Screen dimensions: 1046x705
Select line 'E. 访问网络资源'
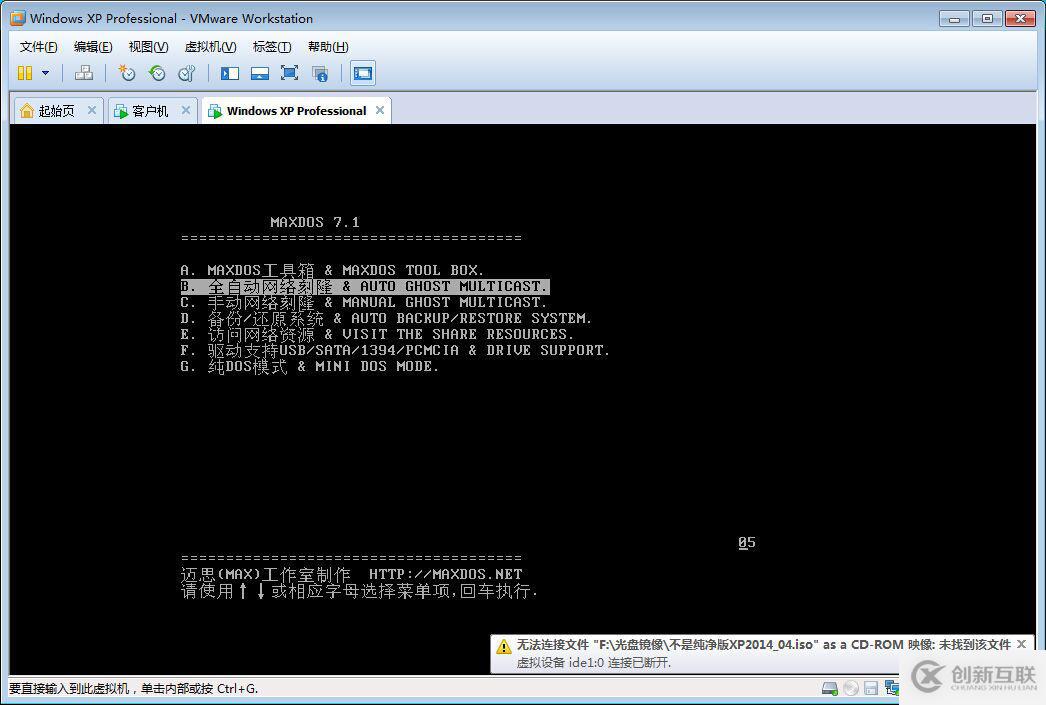[377, 334]
